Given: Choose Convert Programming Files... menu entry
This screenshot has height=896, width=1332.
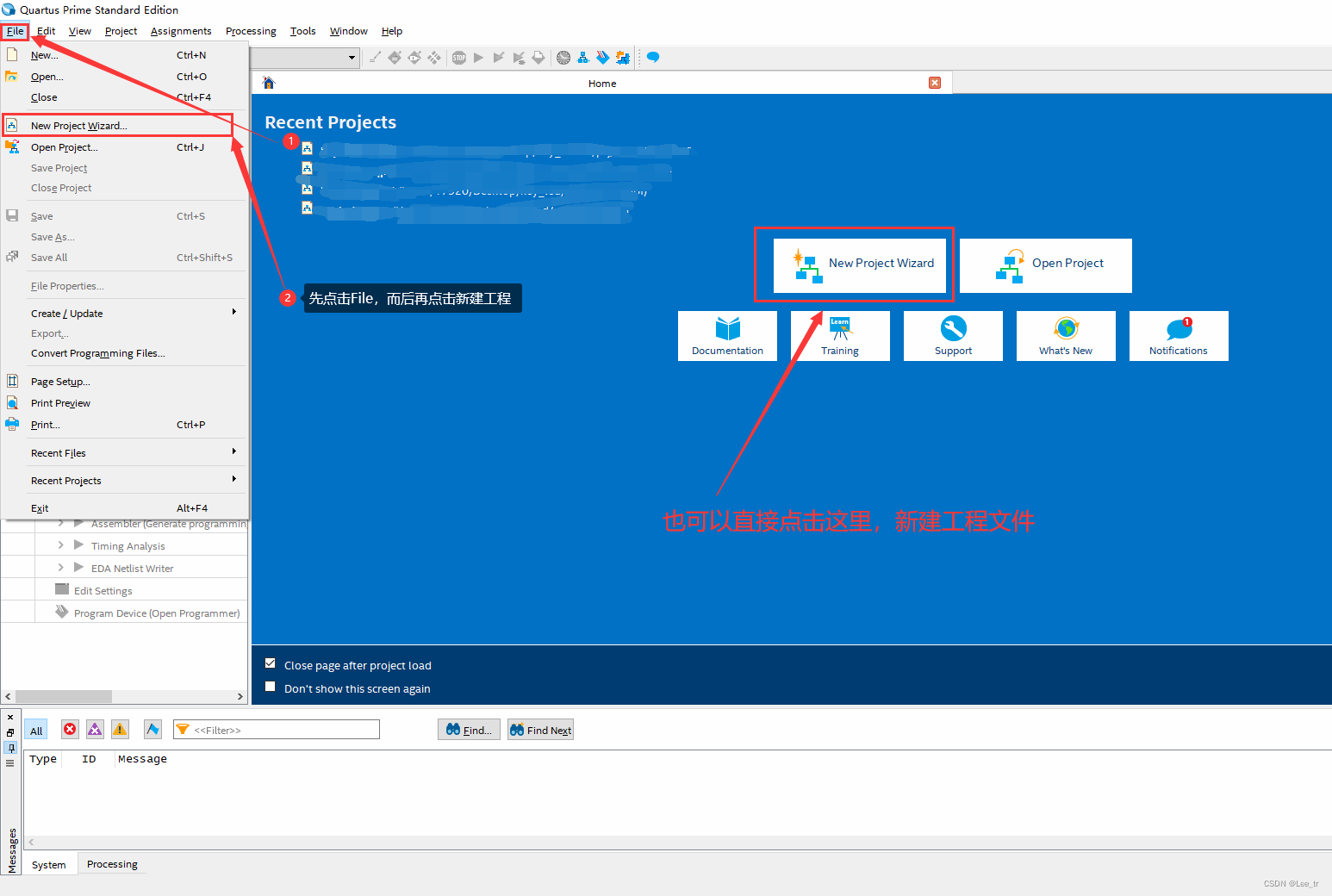Looking at the screenshot, I should (x=125, y=353).
